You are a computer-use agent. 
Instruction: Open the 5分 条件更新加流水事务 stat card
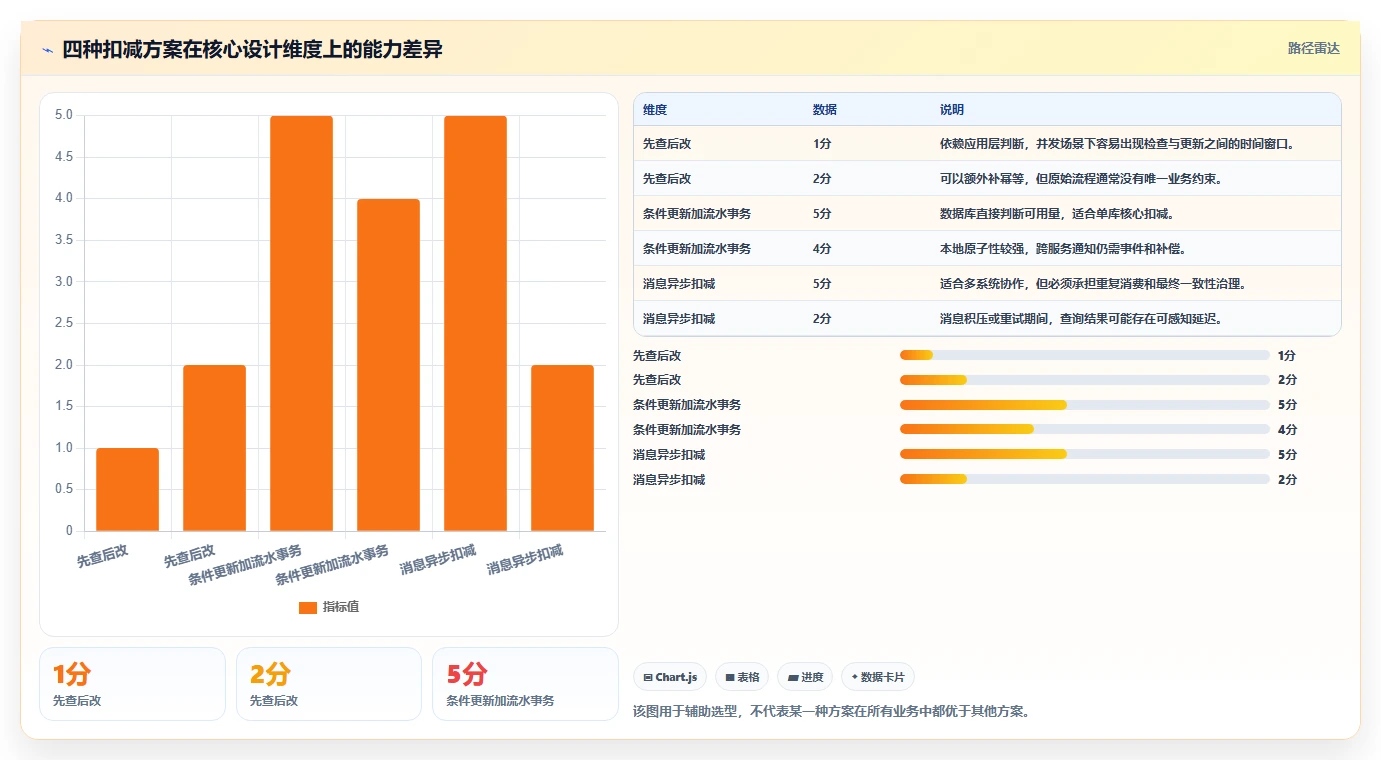point(525,684)
